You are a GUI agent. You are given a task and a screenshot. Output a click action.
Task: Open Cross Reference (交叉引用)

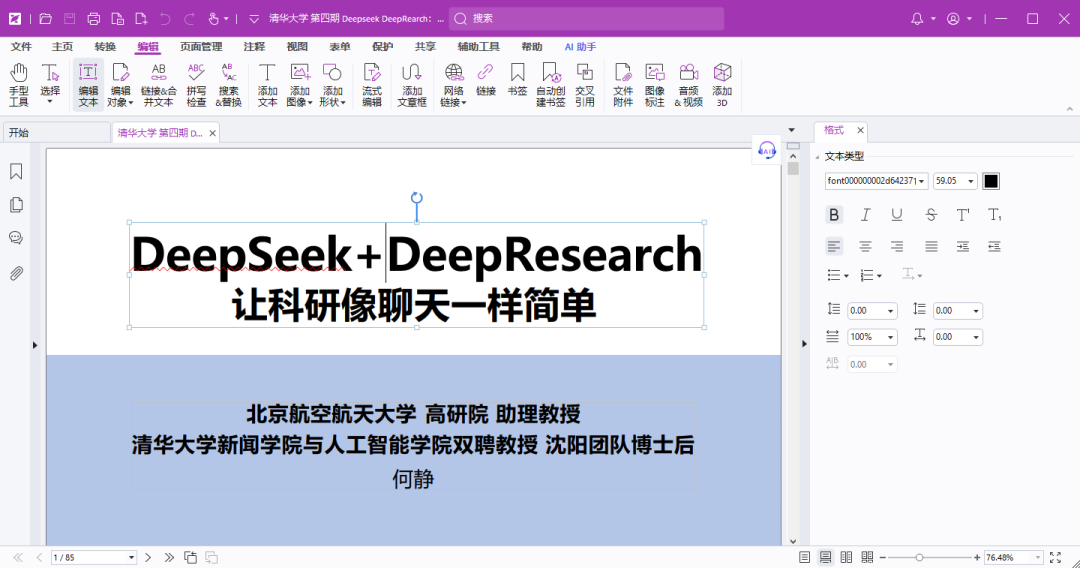click(585, 85)
